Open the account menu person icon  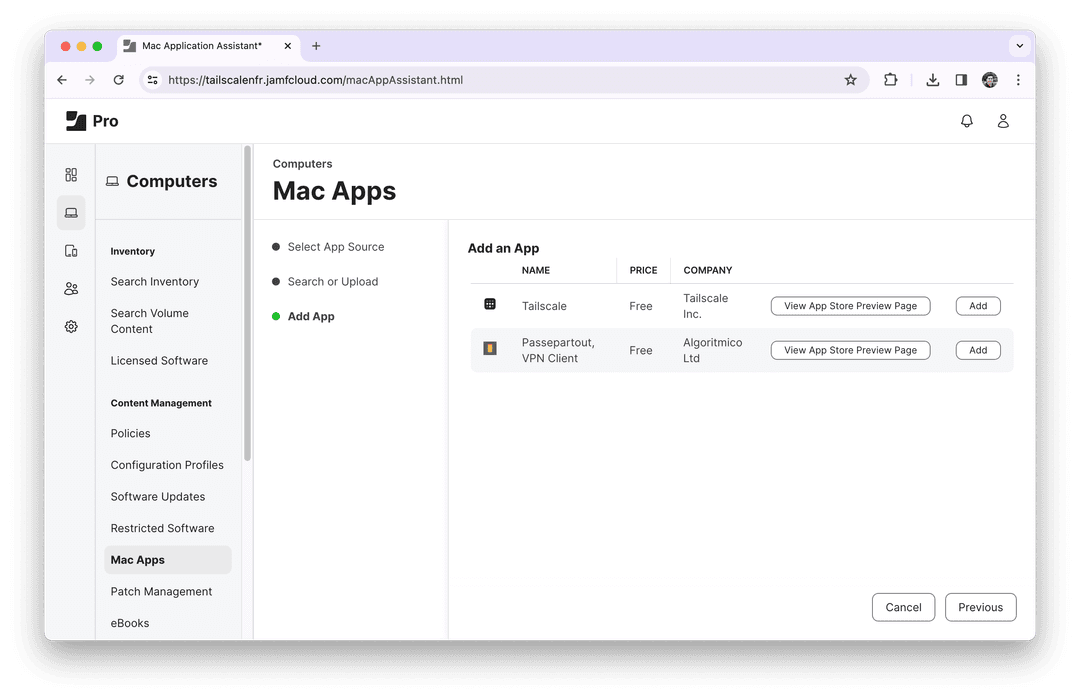pos(1004,120)
